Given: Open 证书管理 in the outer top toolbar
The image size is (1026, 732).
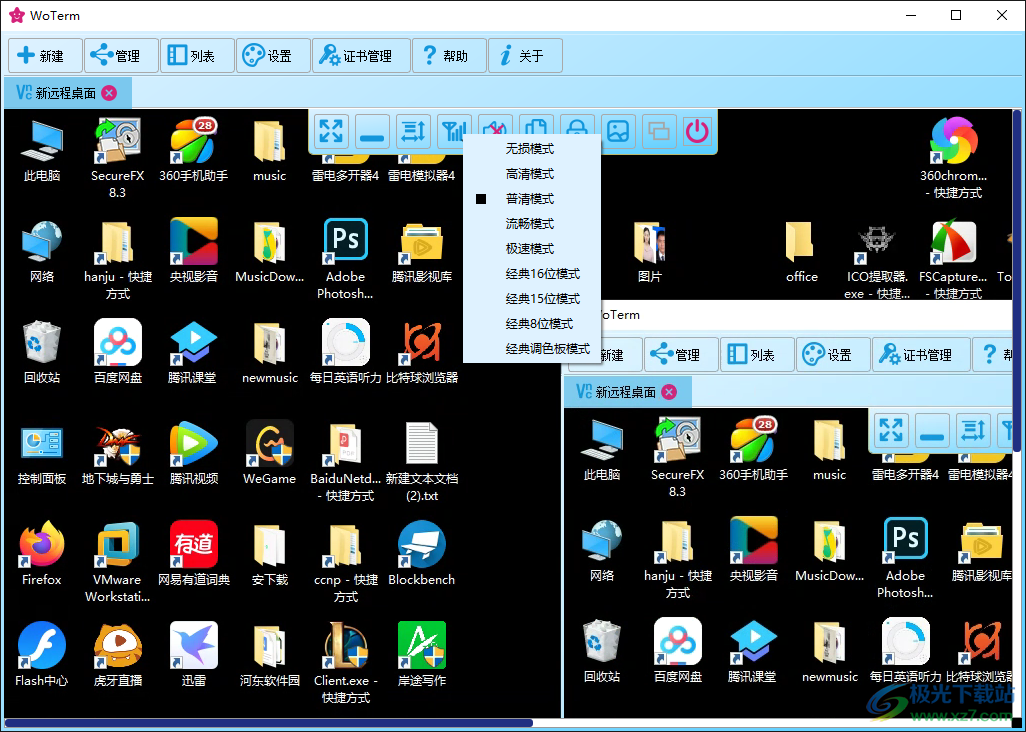Looking at the screenshot, I should (x=361, y=56).
